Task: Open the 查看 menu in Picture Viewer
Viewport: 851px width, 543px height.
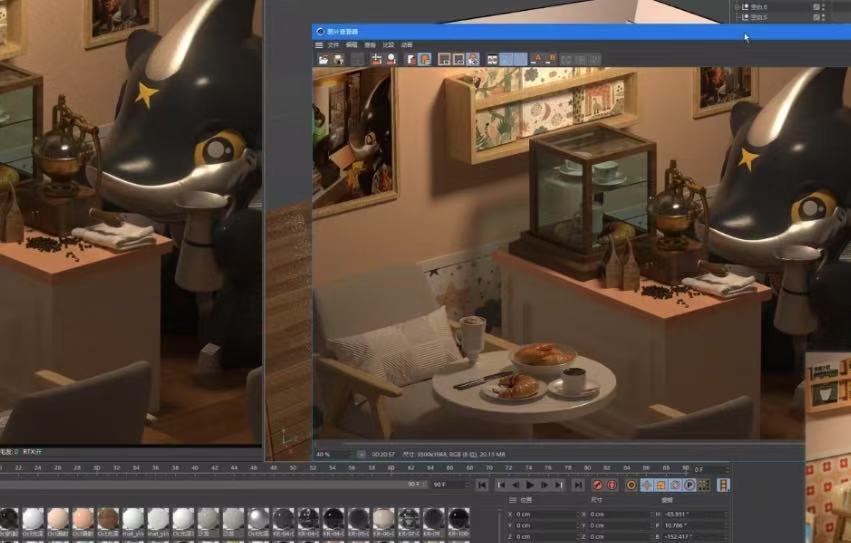Action: point(370,45)
